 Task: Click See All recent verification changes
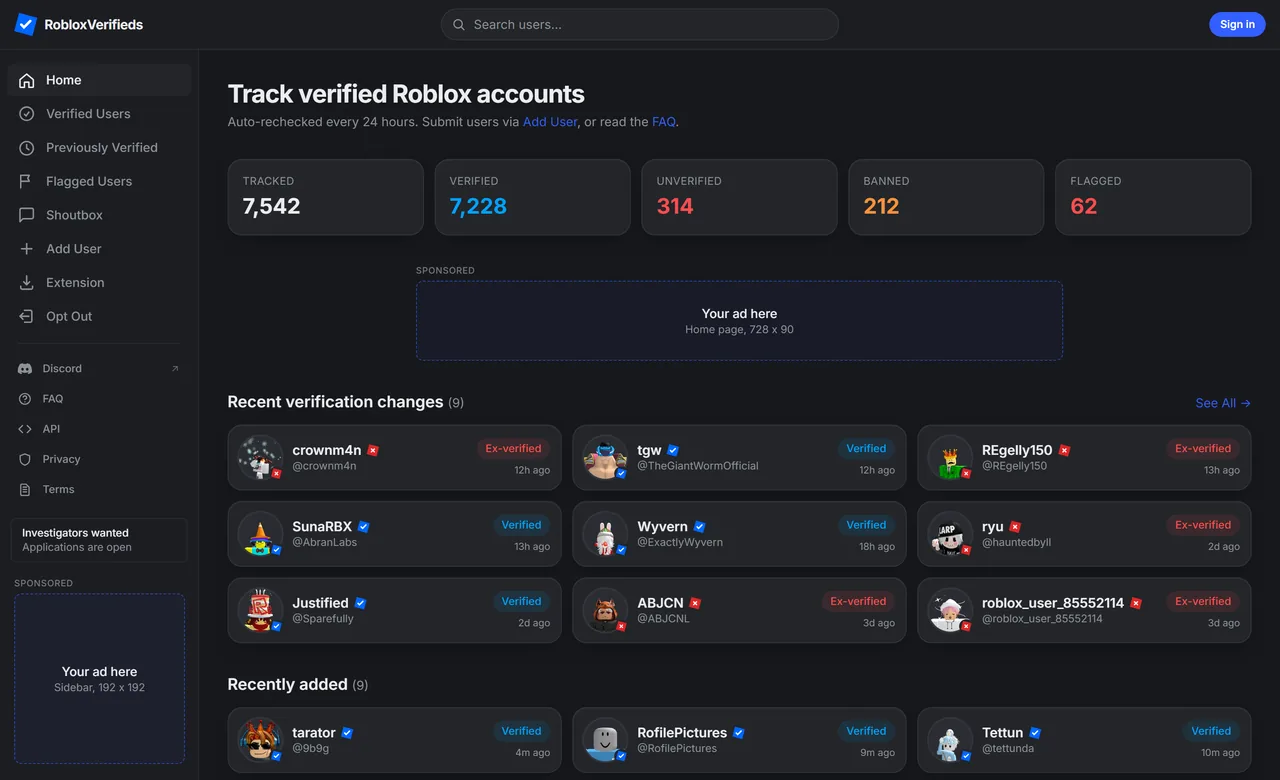click(x=1223, y=403)
